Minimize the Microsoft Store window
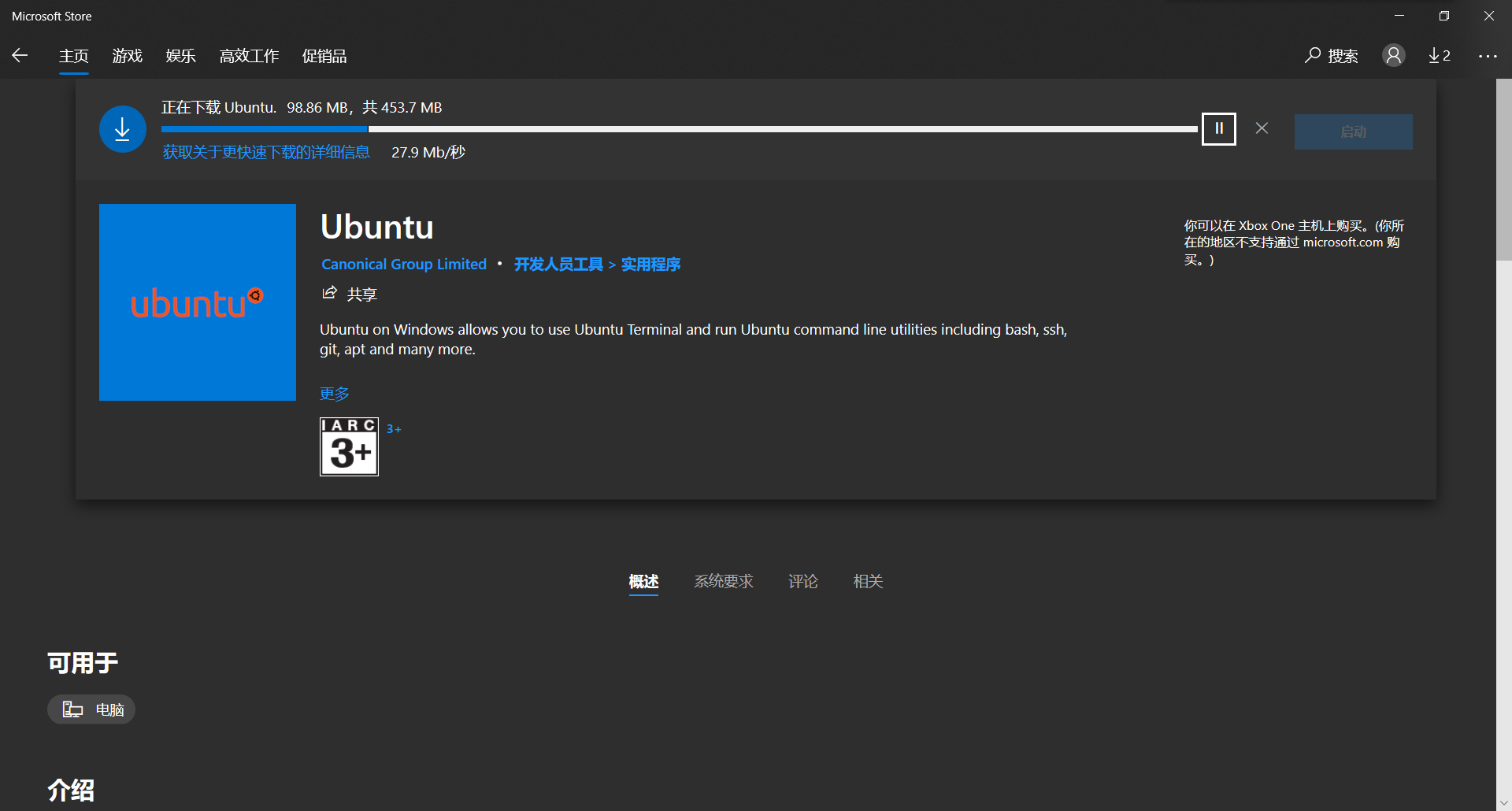1512x811 pixels. (x=1399, y=16)
